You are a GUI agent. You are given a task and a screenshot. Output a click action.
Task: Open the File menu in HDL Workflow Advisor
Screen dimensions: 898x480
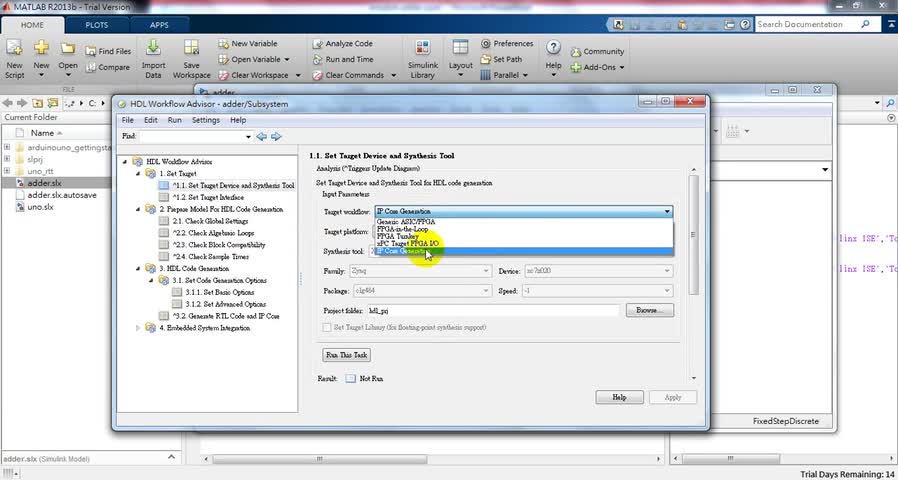click(127, 120)
